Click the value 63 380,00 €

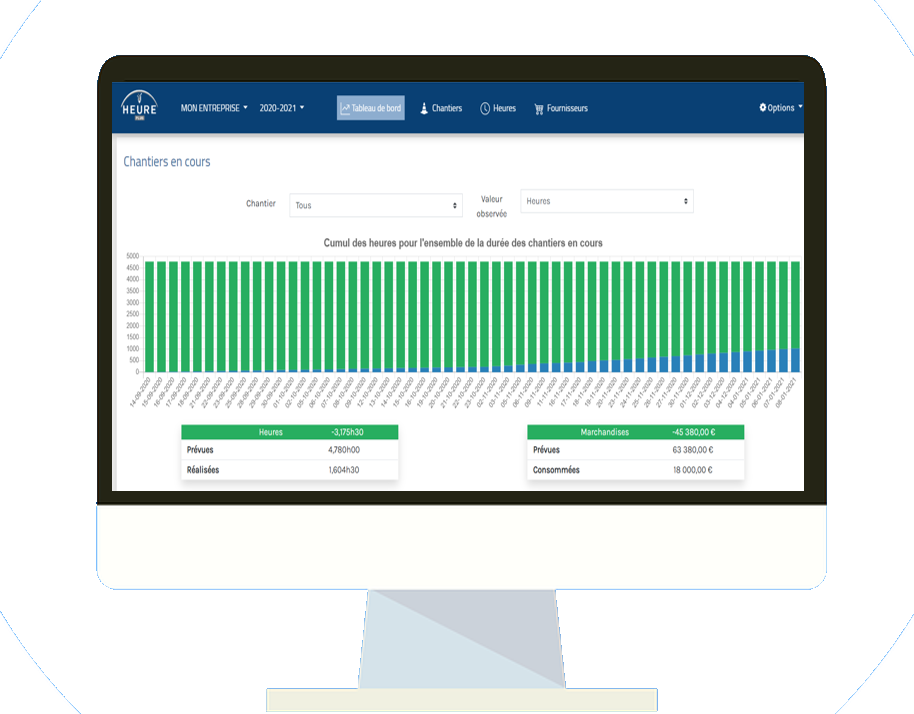click(x=693, y=450)
